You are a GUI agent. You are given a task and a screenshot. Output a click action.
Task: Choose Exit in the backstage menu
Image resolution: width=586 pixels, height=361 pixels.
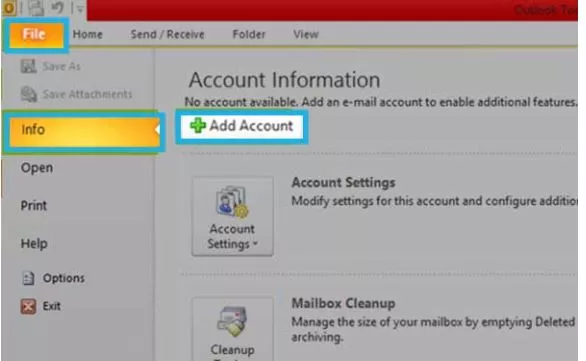[x=52, y=306]
